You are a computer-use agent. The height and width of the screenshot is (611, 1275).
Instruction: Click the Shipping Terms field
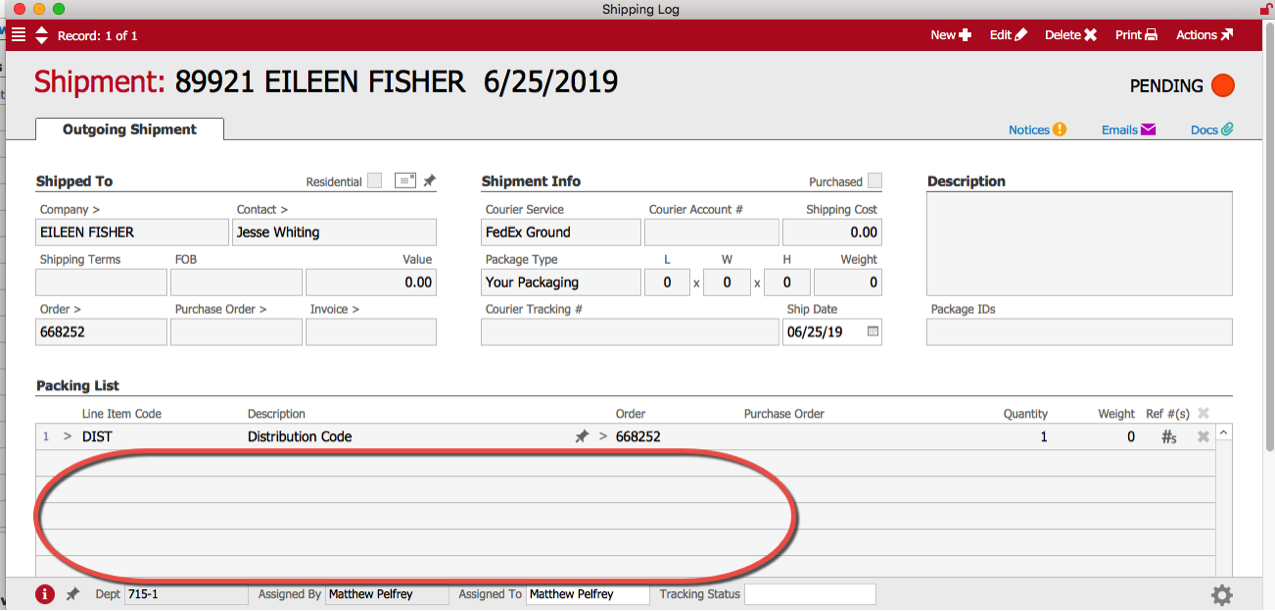101,282
